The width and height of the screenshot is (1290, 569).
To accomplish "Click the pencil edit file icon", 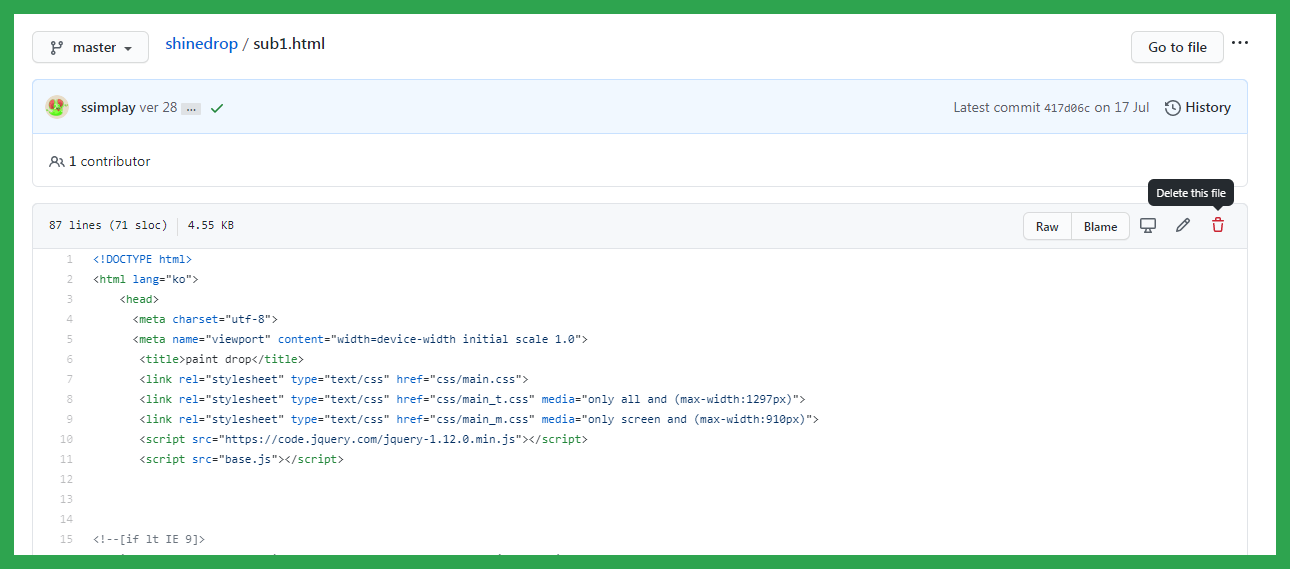I will click(x=1183, y=226).
